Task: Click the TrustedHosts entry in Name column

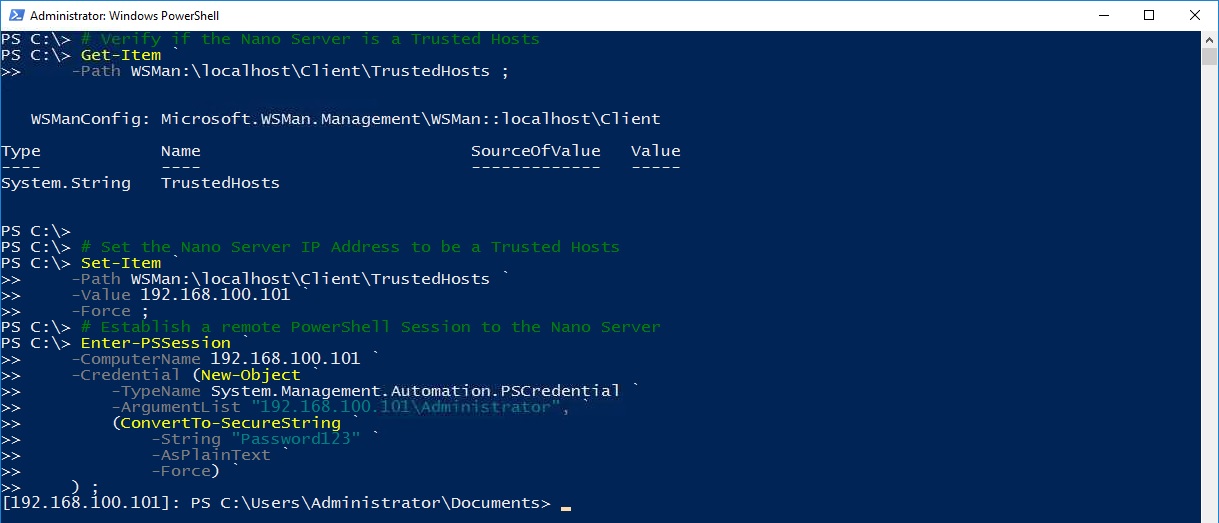Action: (x=221, y=183)
